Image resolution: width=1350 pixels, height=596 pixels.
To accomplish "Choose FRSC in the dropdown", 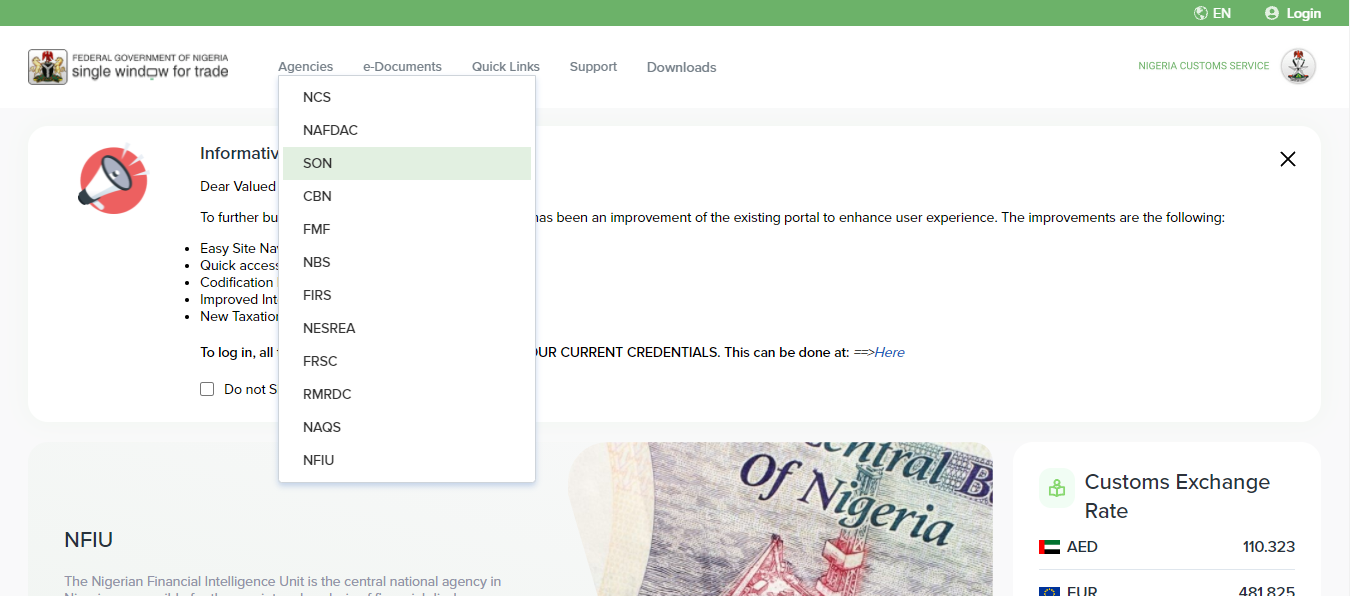I will 407,361.
